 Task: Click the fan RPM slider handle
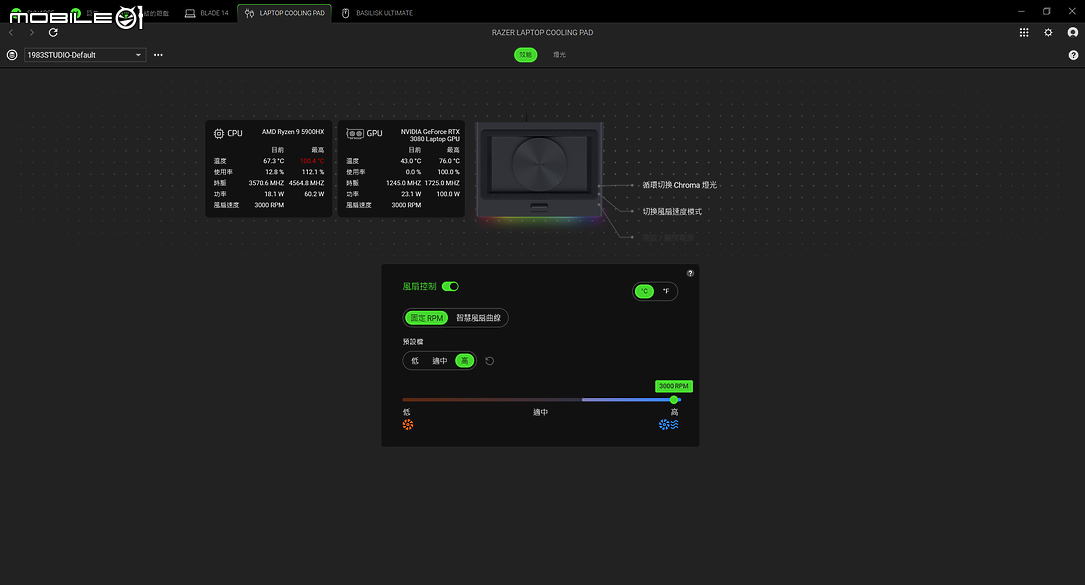pyautogui.click(x=674, y=399)
